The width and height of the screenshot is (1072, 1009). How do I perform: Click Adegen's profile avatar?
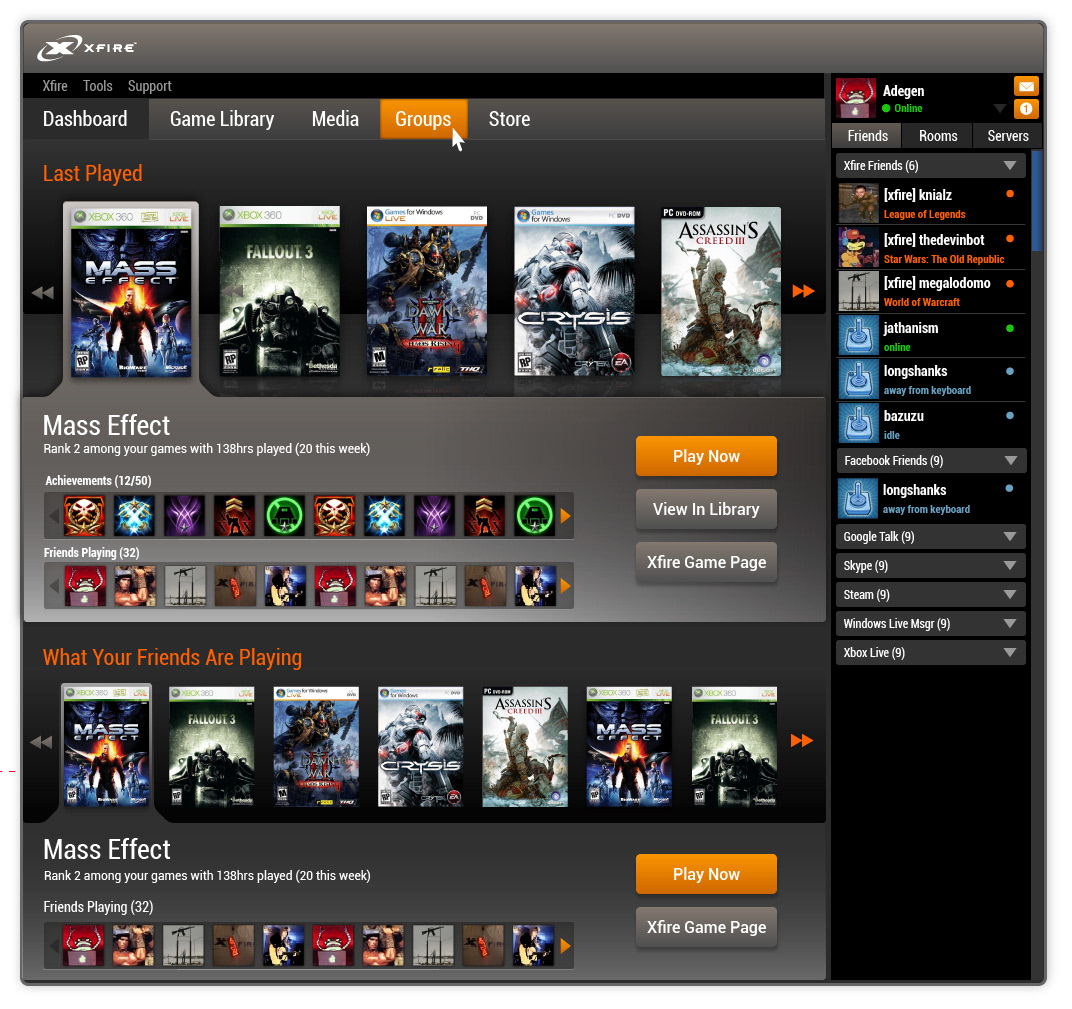pos(856,98)
